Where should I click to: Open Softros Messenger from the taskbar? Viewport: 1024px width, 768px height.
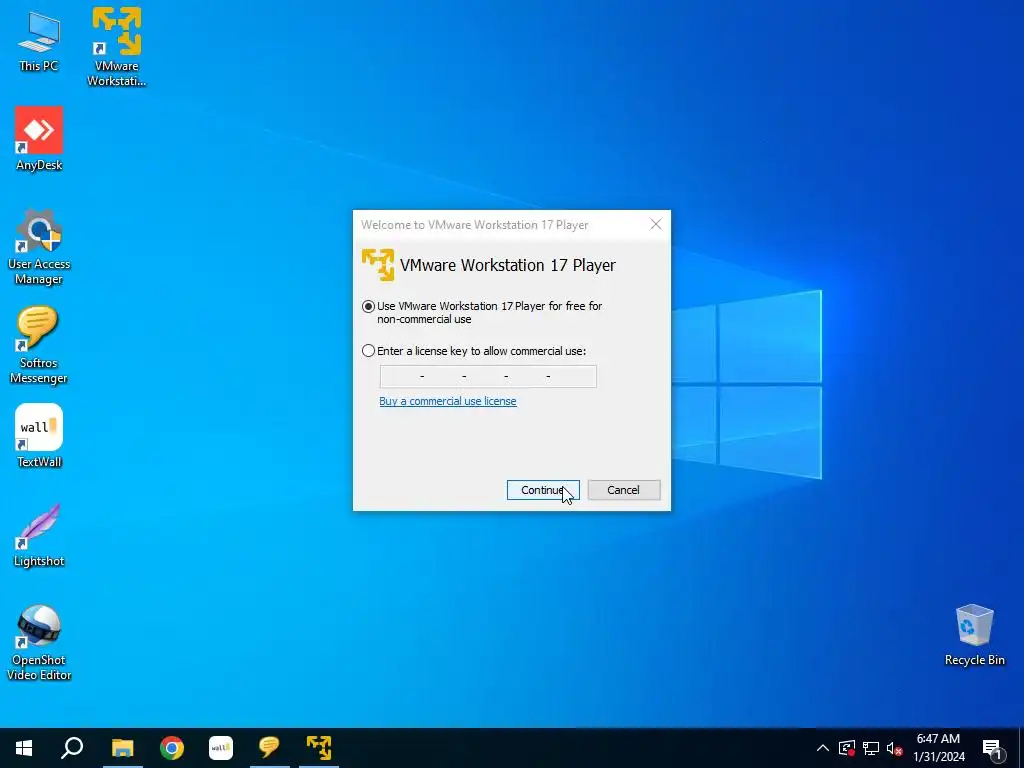click(x=269, y=748)
